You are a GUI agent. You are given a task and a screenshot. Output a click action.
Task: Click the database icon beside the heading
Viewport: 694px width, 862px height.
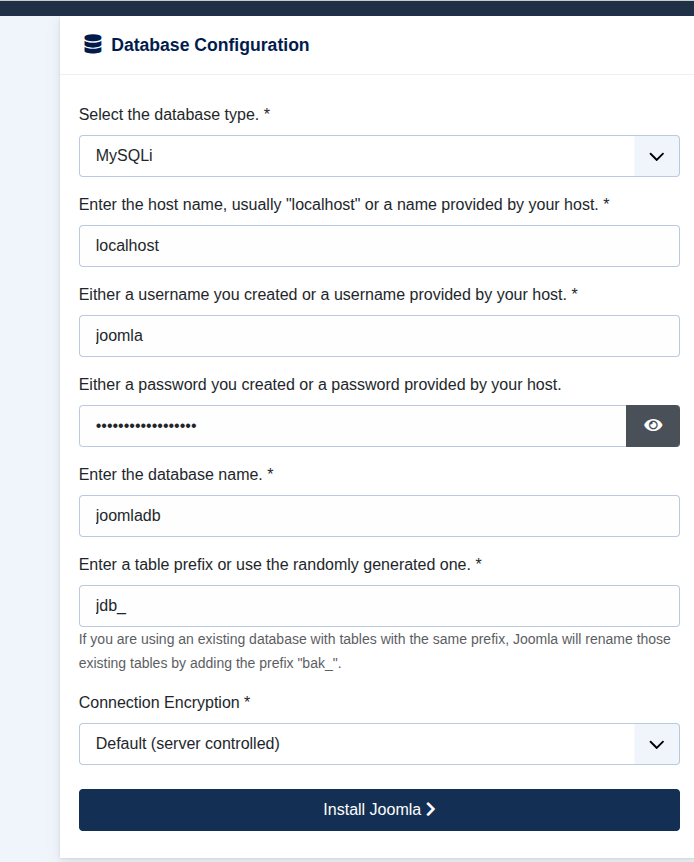click(90, 44)
